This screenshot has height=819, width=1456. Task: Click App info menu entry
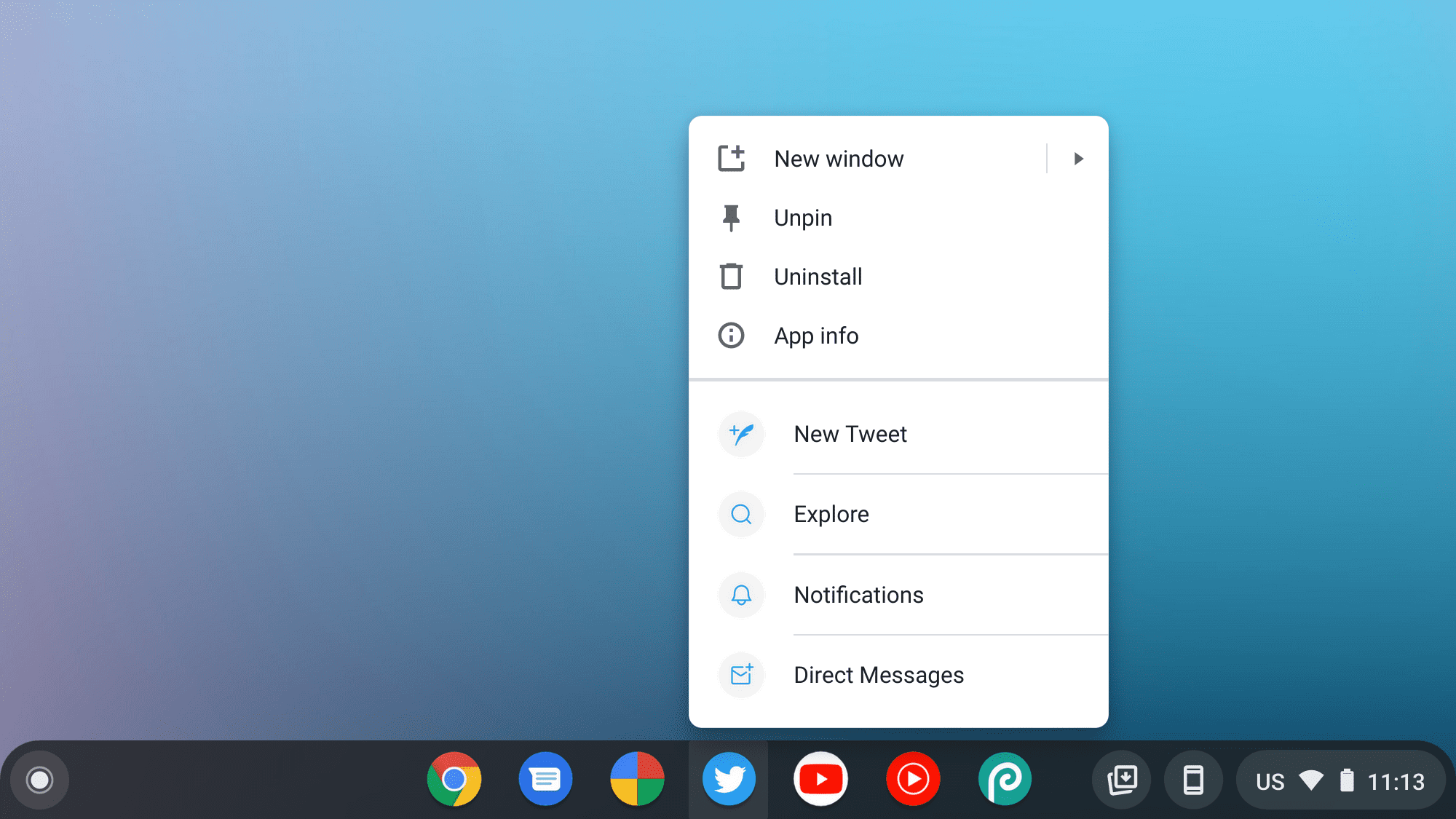click(x=816, y=335)
